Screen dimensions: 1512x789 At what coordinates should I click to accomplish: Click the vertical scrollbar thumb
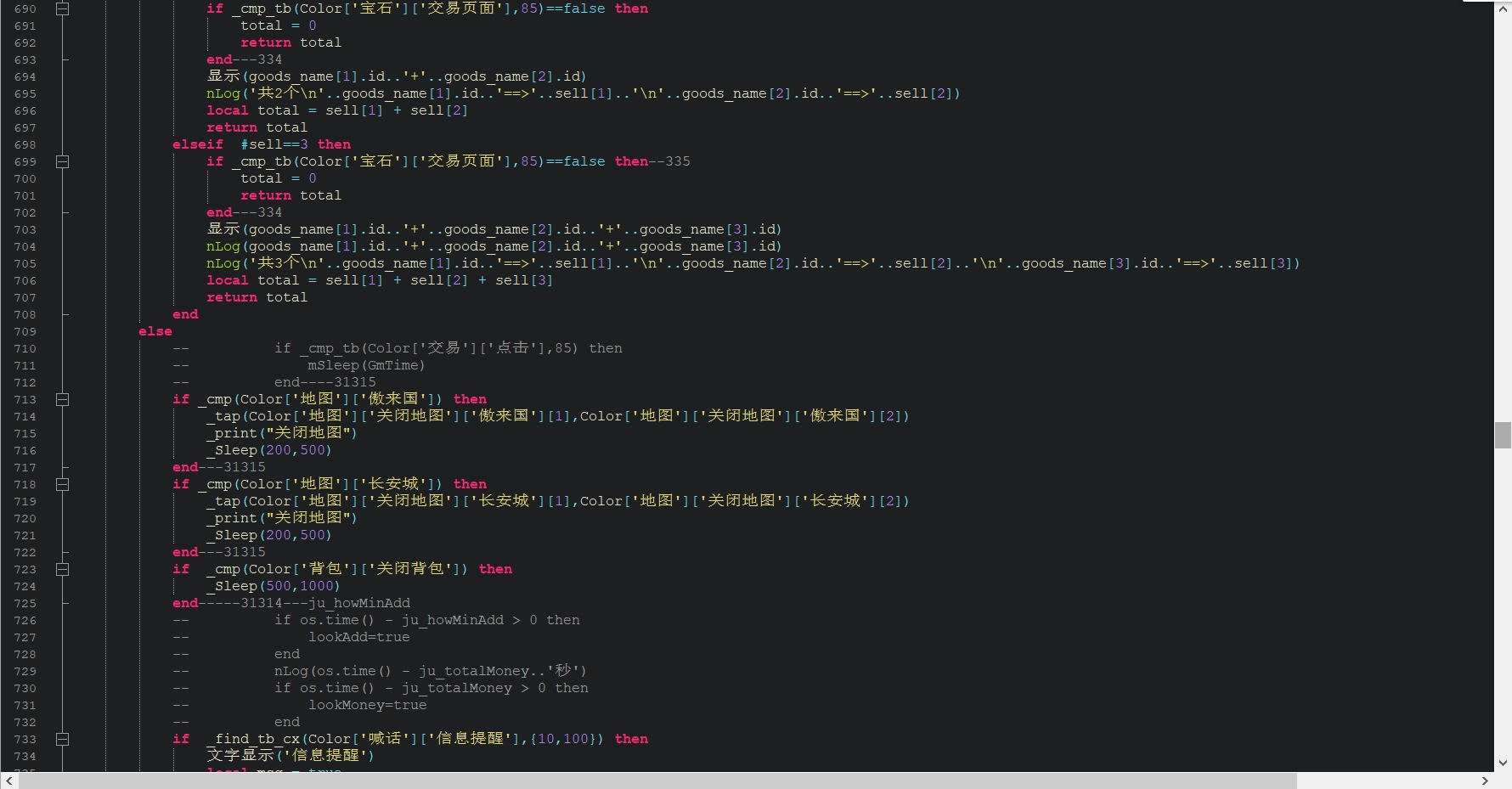click(1503, 435)
